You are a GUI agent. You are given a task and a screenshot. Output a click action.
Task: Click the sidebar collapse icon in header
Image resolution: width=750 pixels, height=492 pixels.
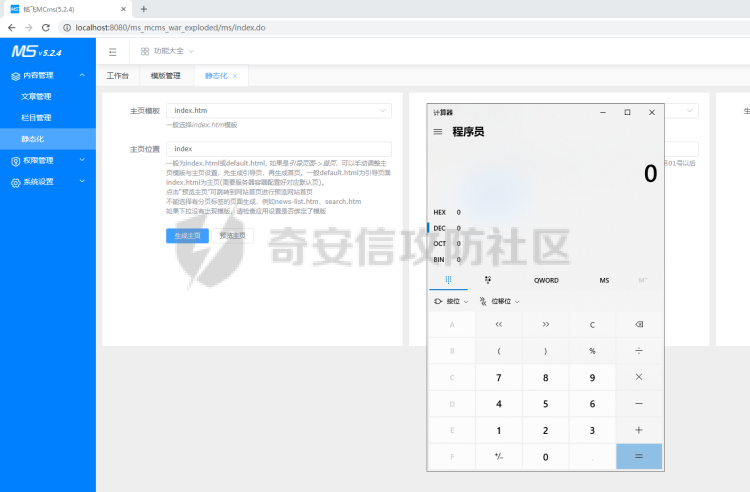(x=113, y=51)
